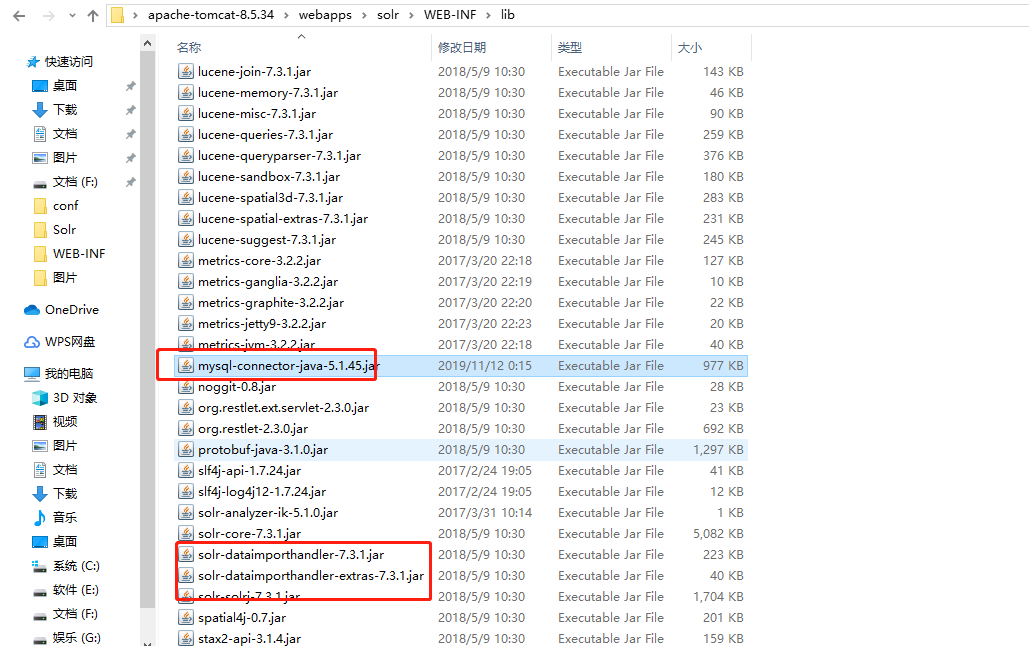1029x646 pixels.
Task: Click the back navigation arrow
Action: (x=17, y=15)
